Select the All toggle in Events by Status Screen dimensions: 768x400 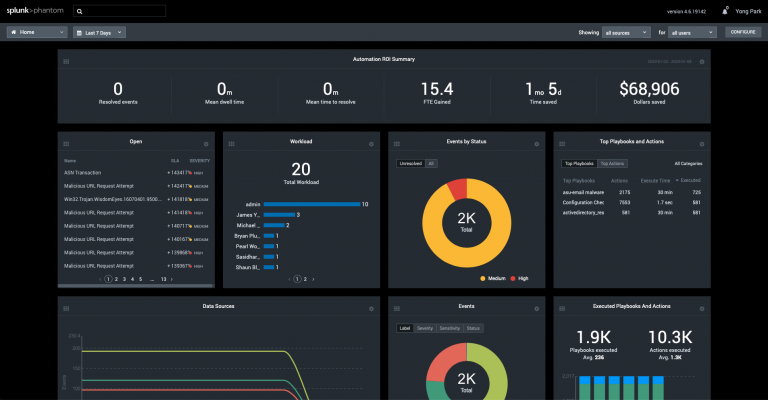point(431,164)
